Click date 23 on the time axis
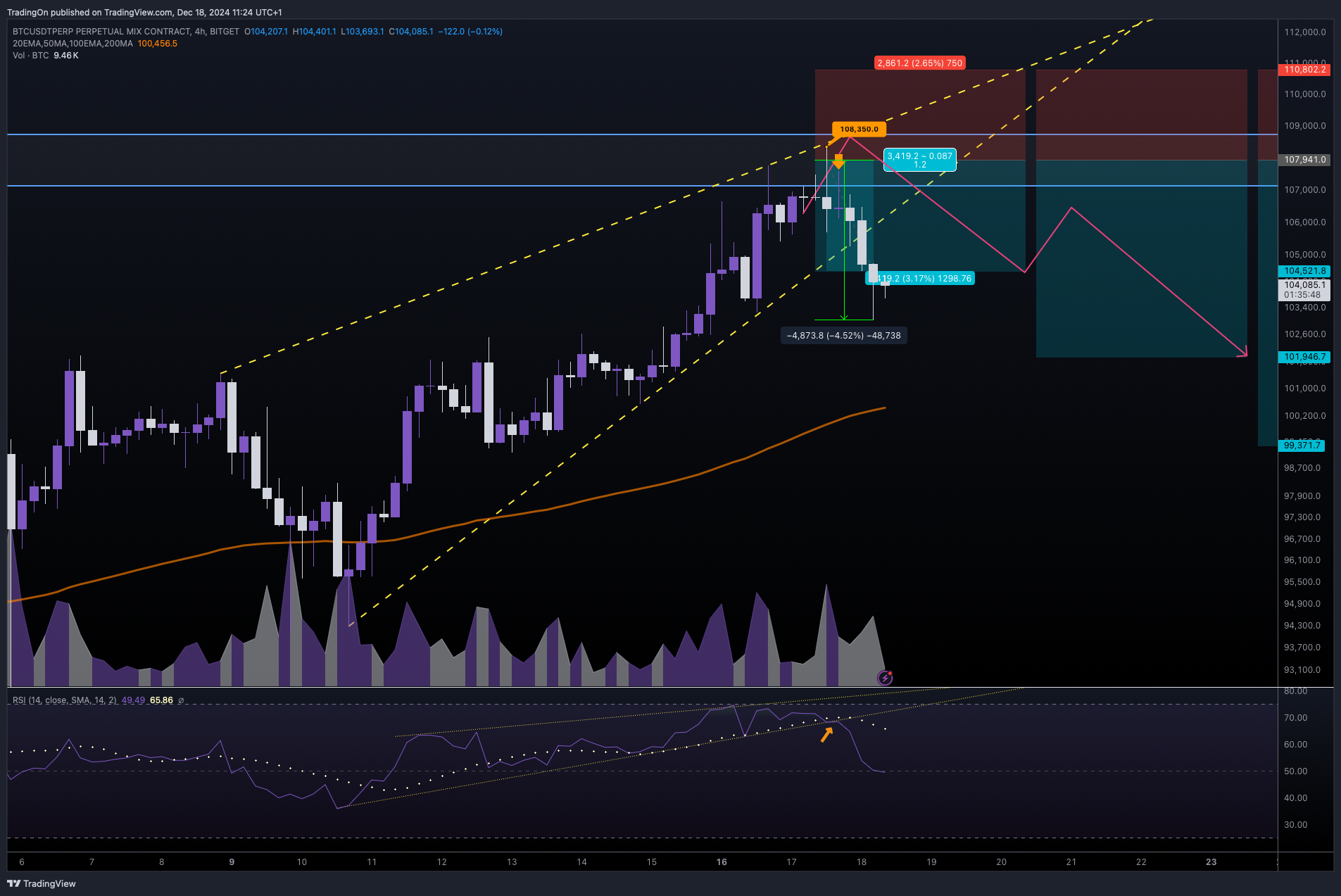The width and height of the screenshot is (1341, 896). pos(1211,862)
